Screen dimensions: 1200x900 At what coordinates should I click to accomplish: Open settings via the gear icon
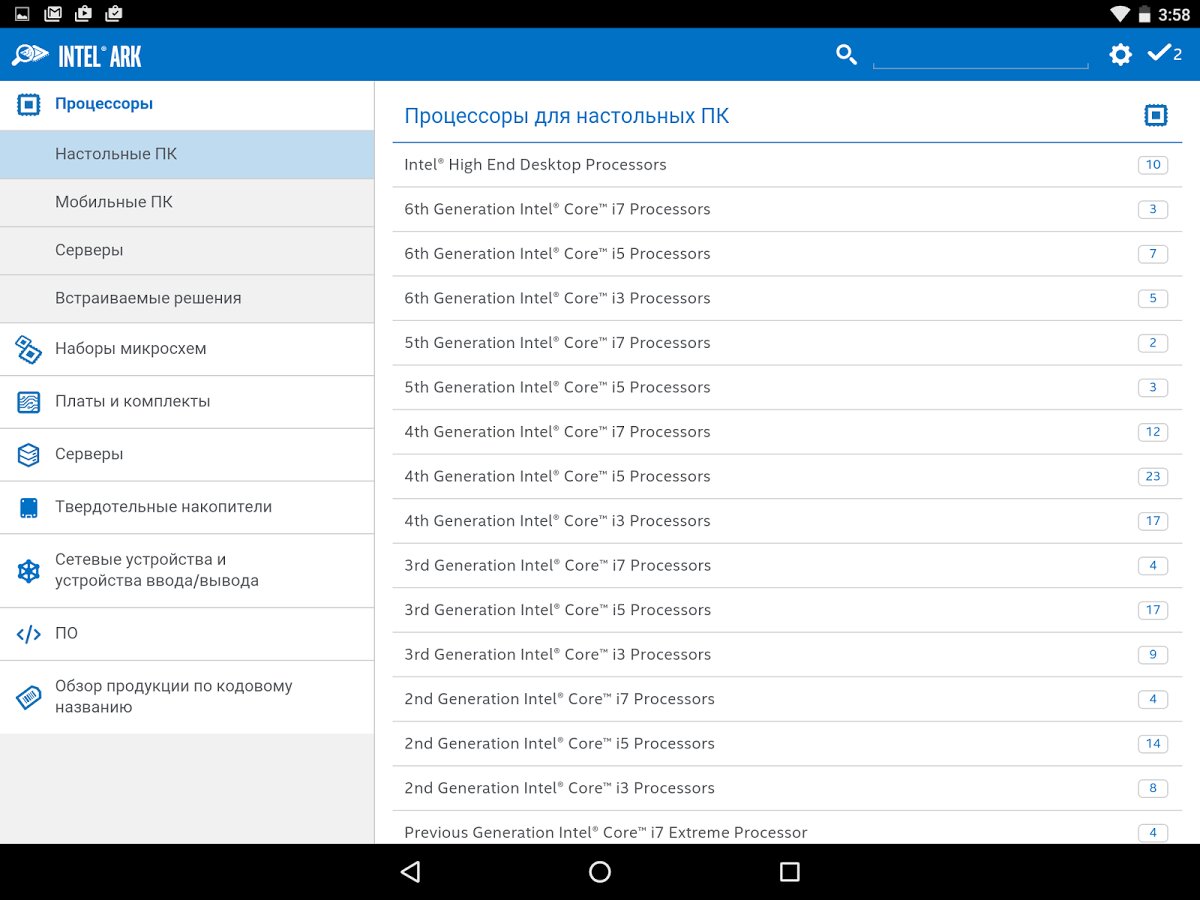click(1120, 55)
